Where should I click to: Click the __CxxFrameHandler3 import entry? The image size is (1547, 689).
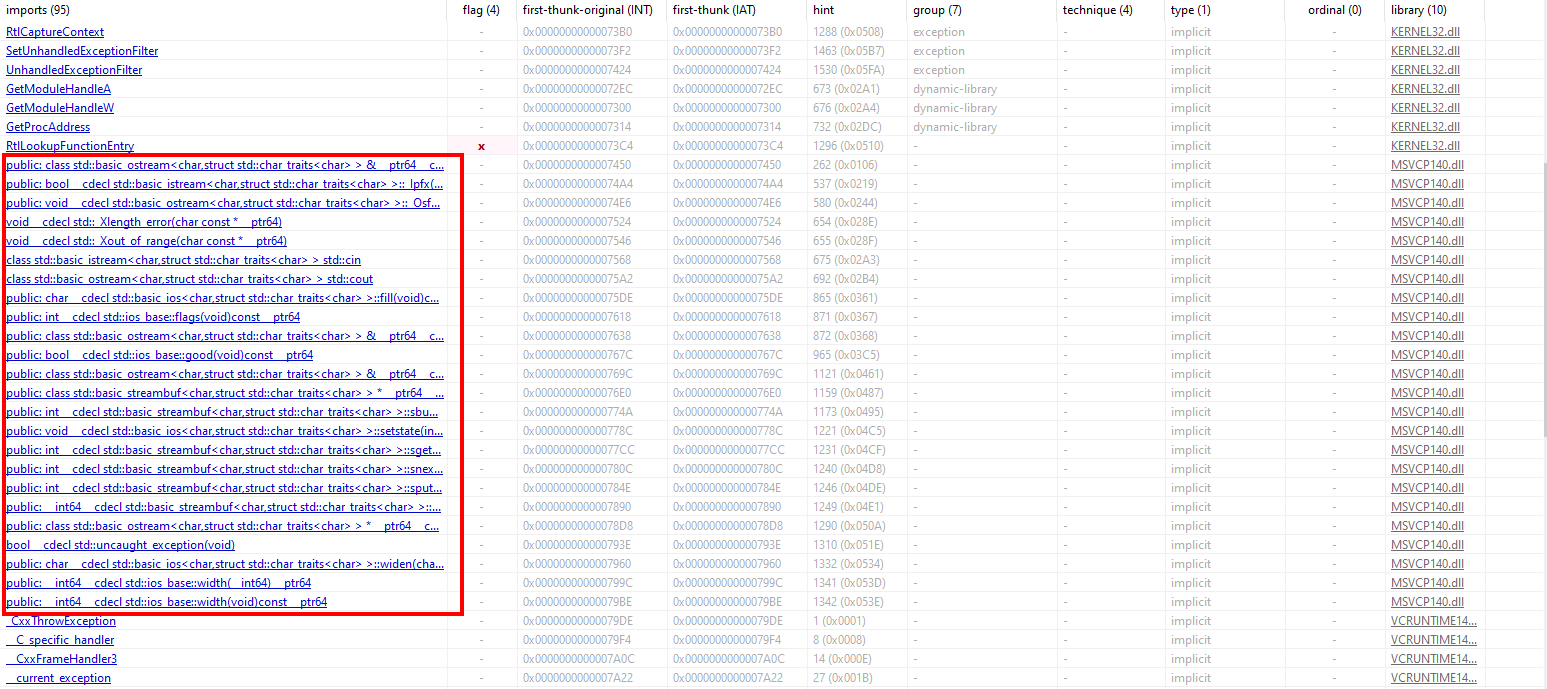(x=61, y=659)
